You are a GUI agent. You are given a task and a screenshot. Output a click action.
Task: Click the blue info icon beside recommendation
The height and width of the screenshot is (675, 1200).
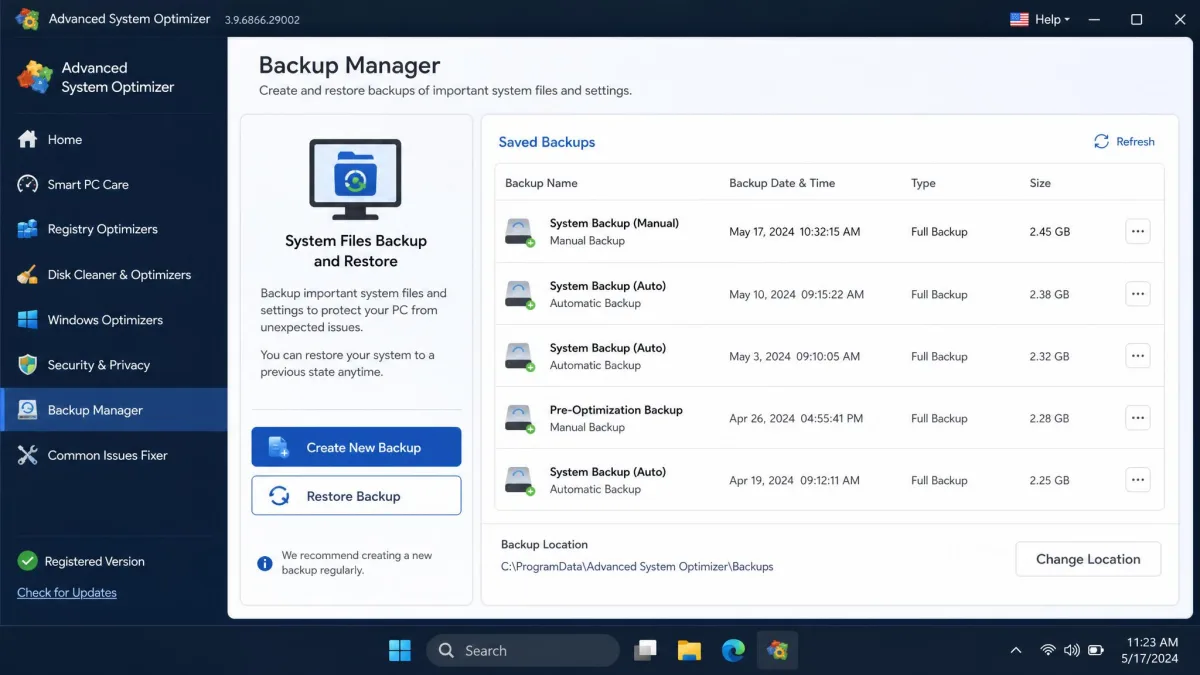265,563
